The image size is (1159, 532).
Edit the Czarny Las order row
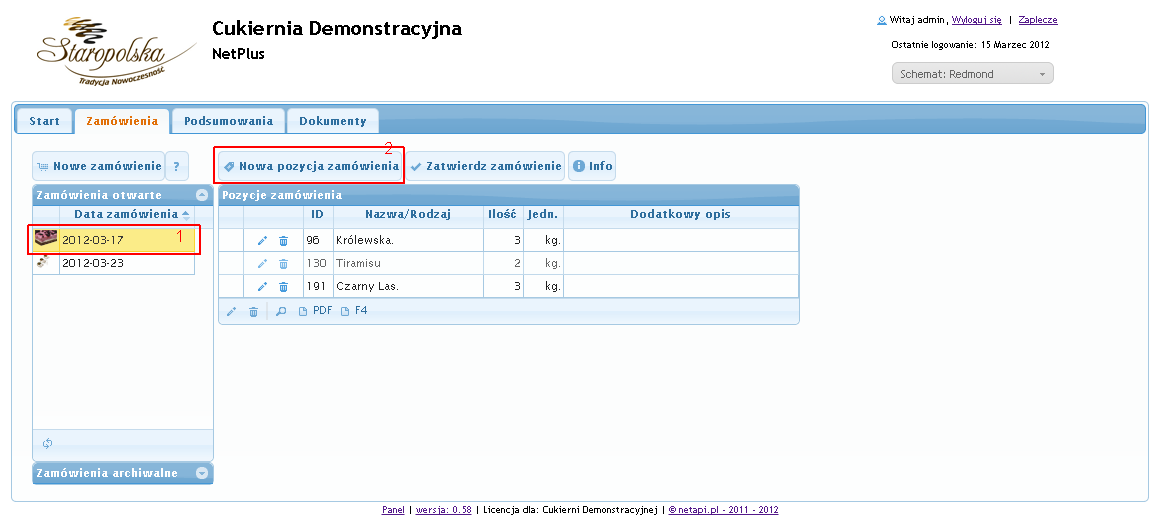pos(262,287)
